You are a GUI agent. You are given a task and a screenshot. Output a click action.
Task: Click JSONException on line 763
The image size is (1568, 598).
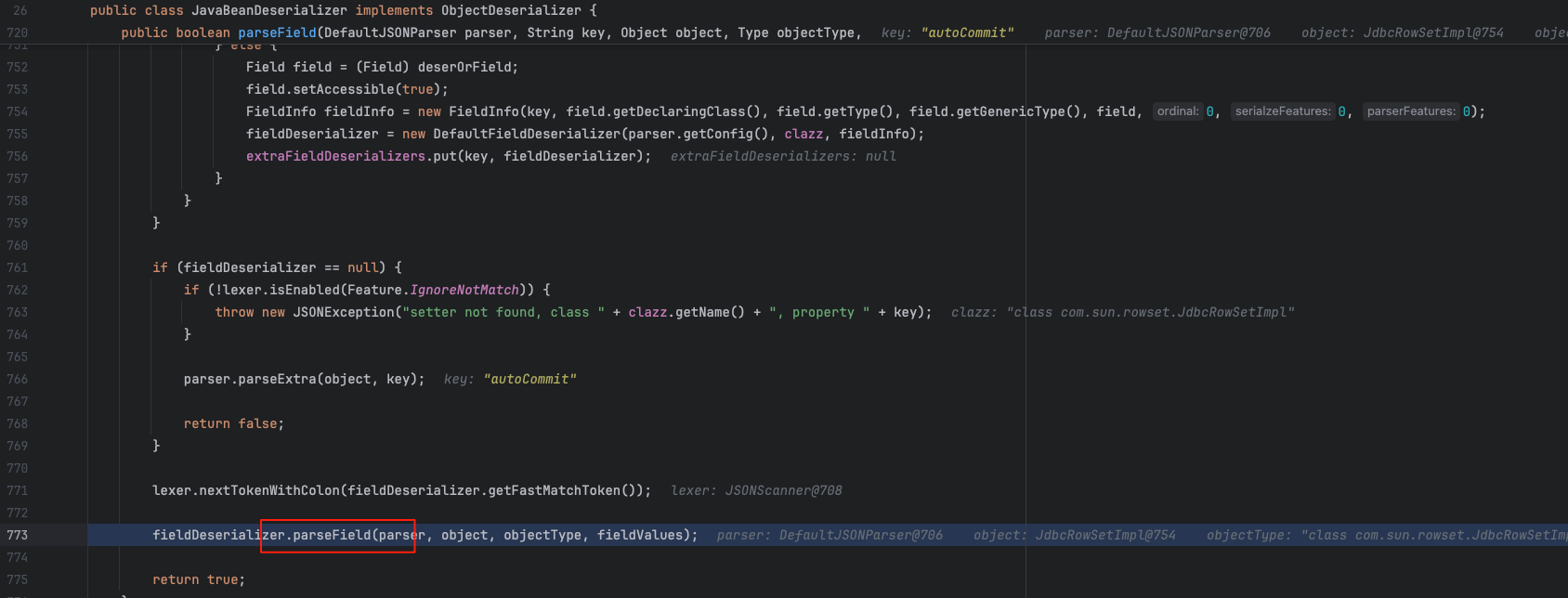[344, 312]
